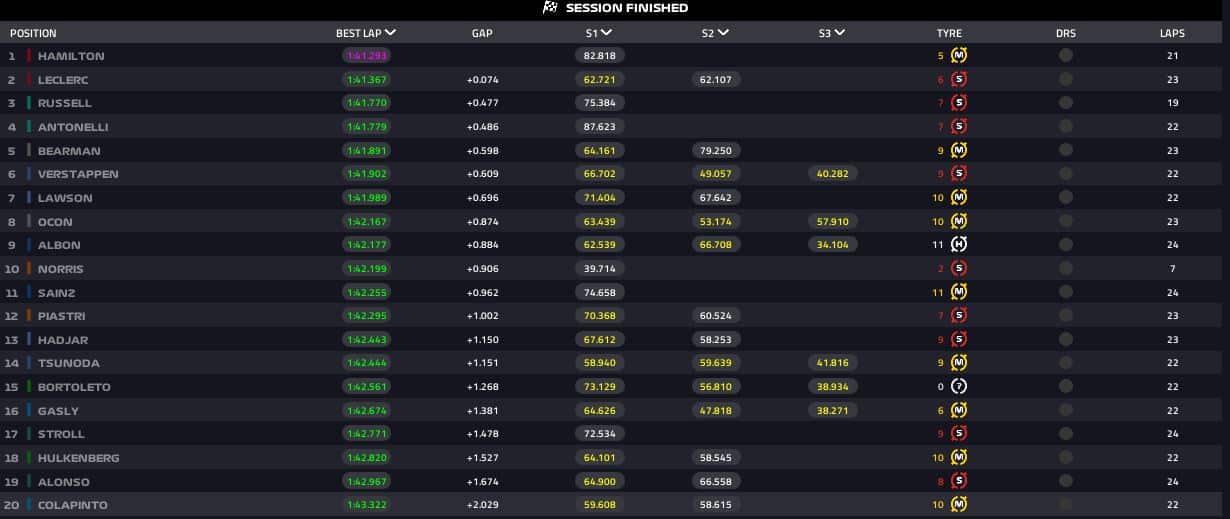This screenshot has width=1230, height=519.
Task: Open the S1 sector column dropdown
Action: (x=607, y=33)
